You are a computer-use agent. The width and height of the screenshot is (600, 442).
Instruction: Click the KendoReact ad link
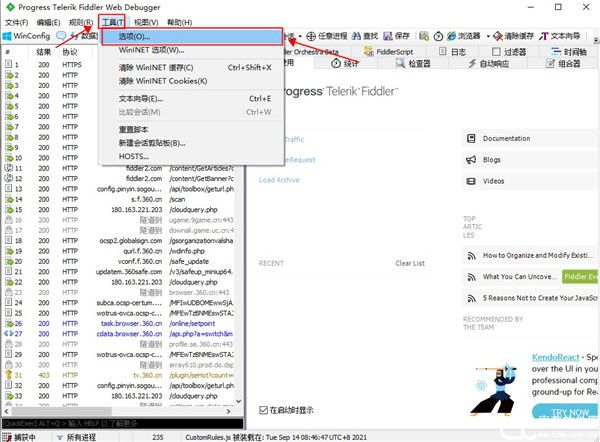[x=555, y=357]
